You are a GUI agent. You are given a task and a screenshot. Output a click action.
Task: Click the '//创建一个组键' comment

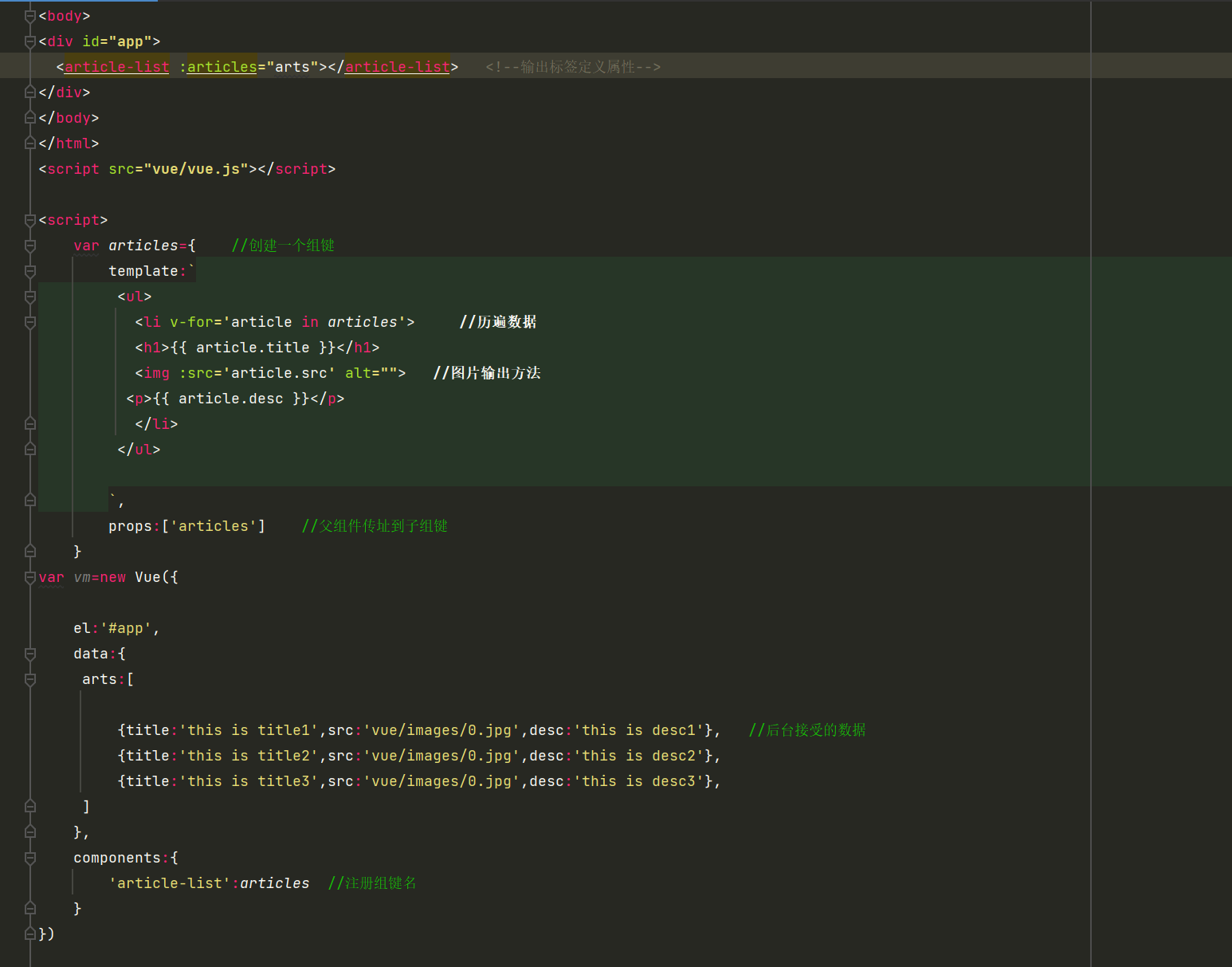click(x=283, y=246)
